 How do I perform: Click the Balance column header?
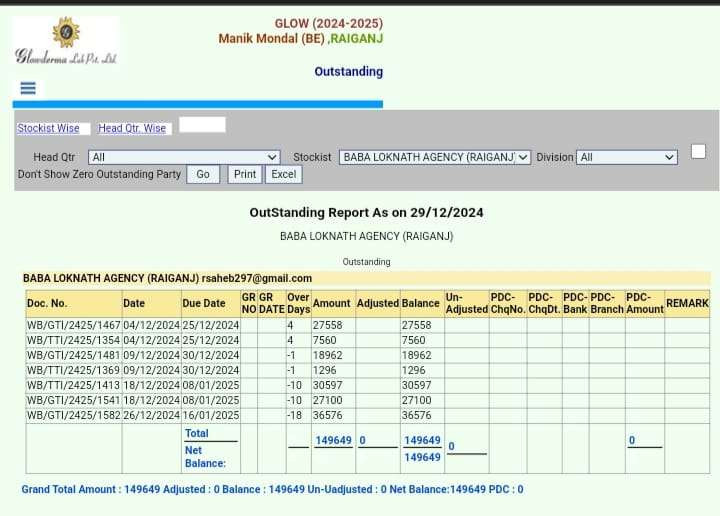tap(421, 303)
